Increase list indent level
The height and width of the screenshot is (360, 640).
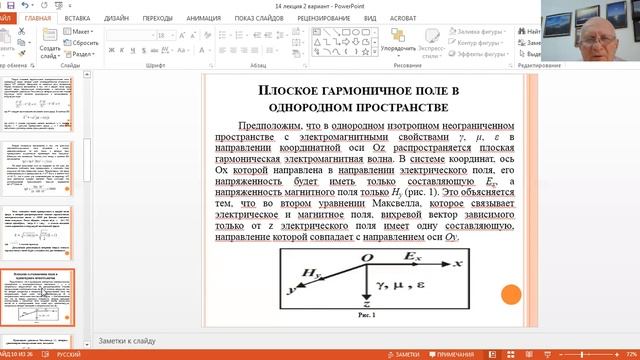coord(268,35)
